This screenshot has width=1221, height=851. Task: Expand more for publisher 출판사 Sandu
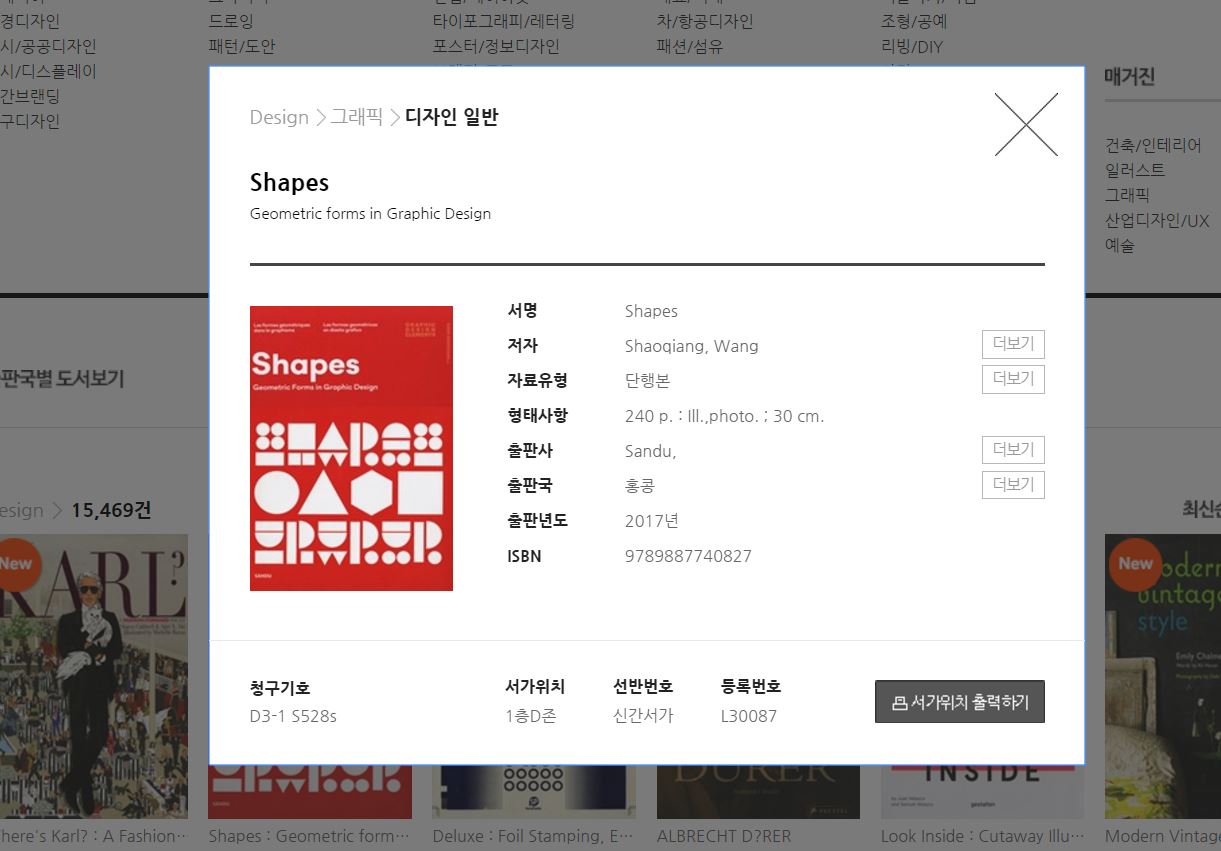click(x=1012, y=450)
